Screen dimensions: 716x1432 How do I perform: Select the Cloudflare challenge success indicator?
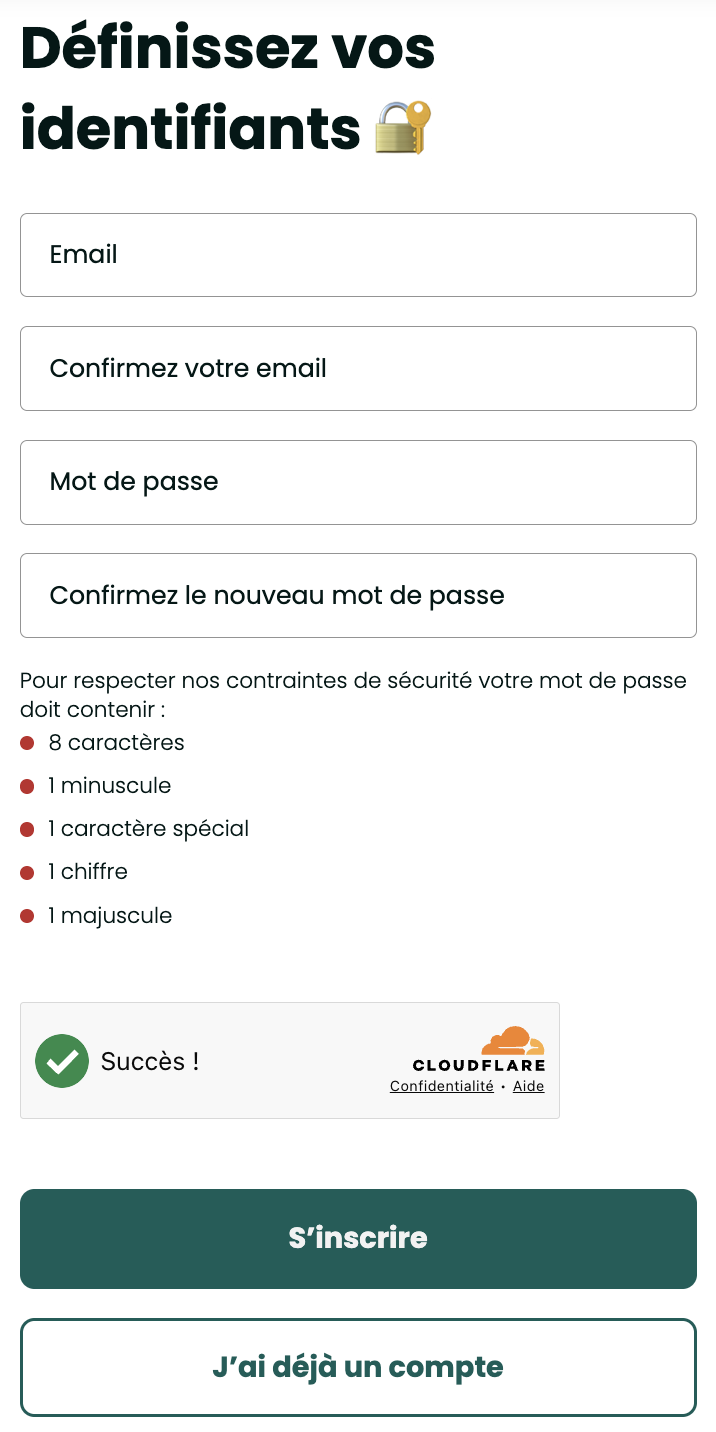click(62, 1060)
